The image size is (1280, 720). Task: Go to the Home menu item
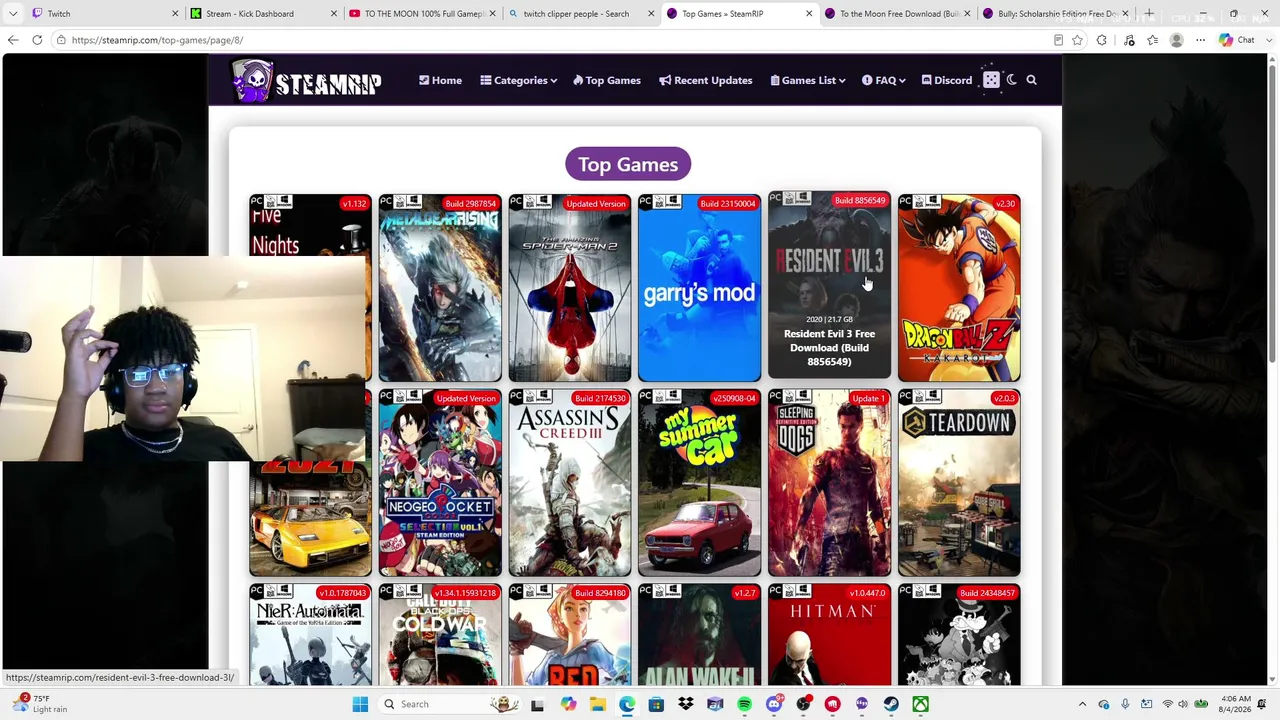pyautogui.click(x=440, y=80)
